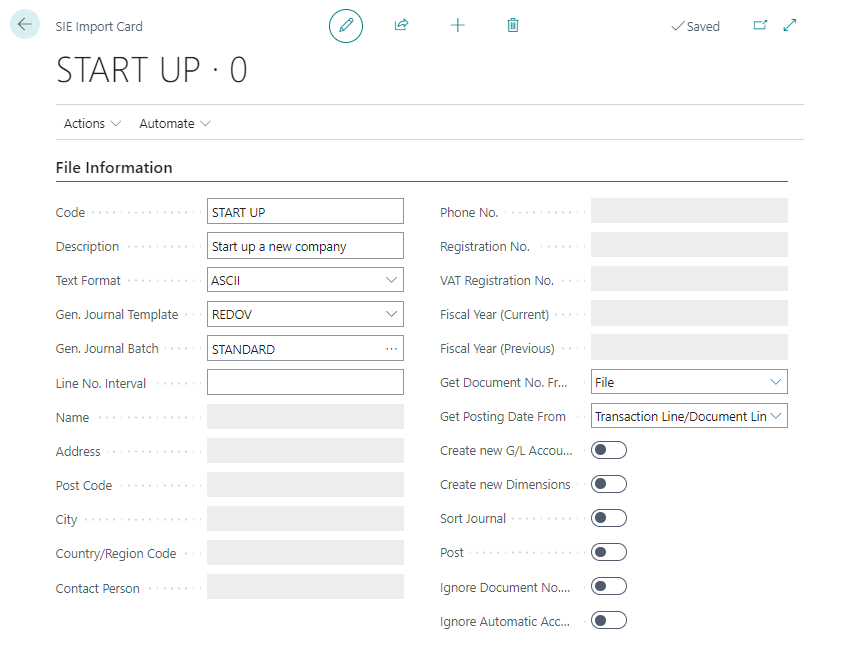Toggle Ignore Automatic Acc. switch
Image resolution: width=858 pixels, height=661 pixels.
point(608,621)
